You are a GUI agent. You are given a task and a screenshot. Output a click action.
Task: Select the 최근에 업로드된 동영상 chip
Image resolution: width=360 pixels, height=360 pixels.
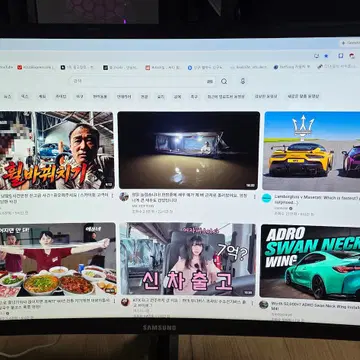(x=226, y=96)
